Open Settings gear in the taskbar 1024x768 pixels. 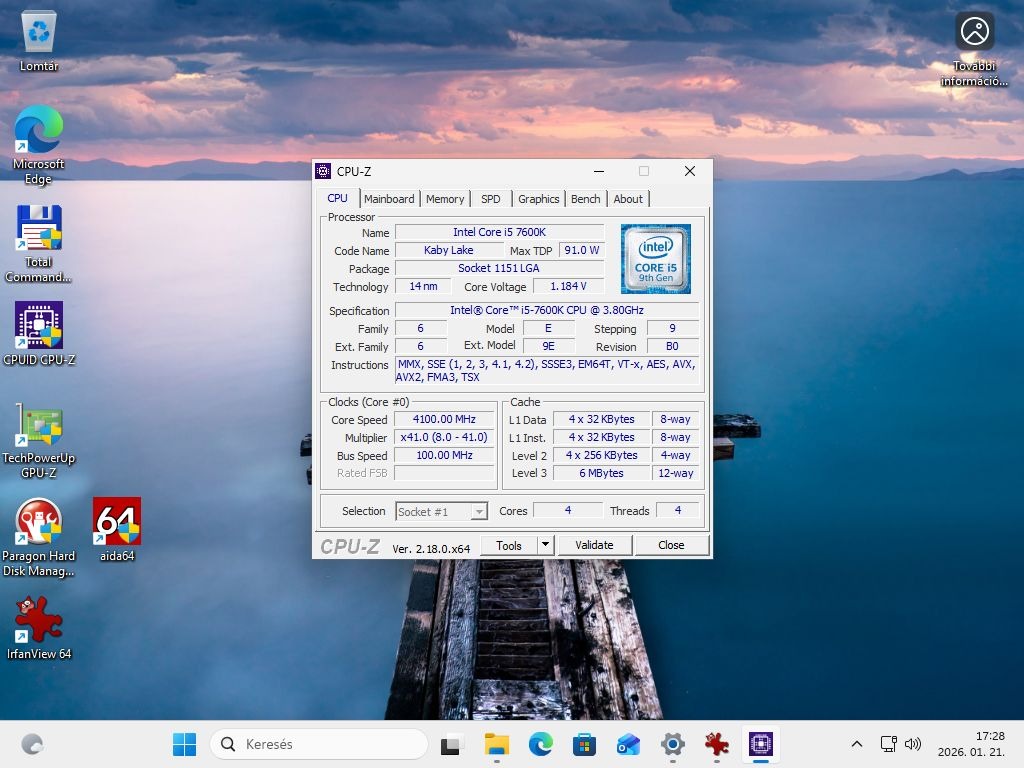click(x=673, y=744)
